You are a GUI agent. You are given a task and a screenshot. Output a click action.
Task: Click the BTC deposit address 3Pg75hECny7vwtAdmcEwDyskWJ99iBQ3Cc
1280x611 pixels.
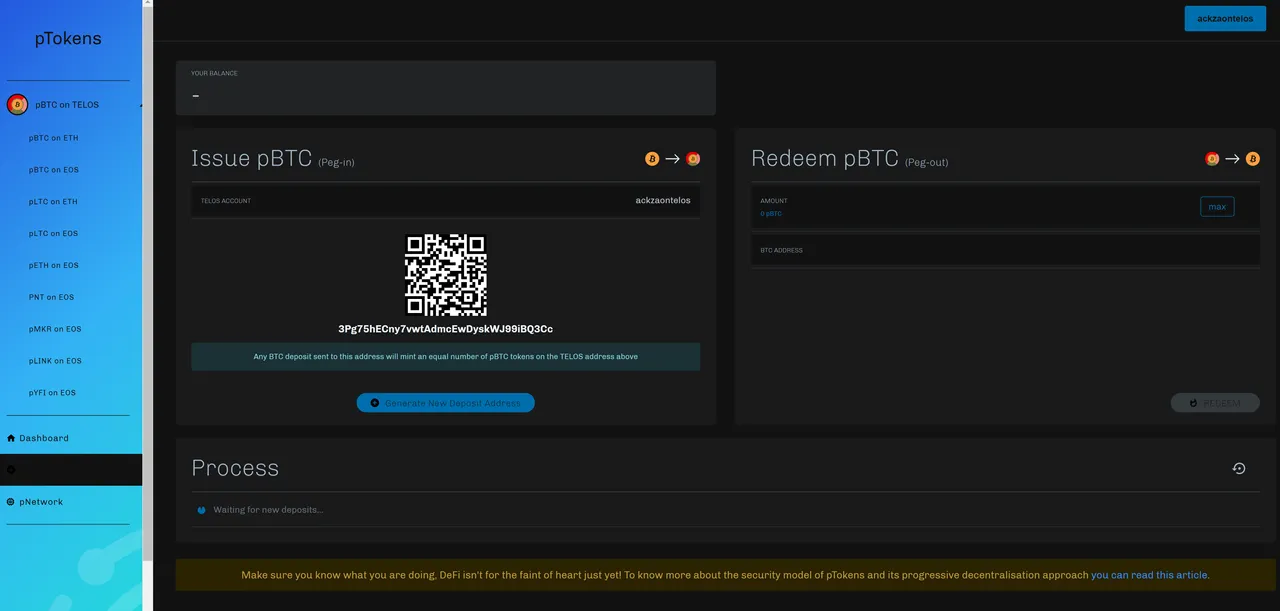(446, 329)
